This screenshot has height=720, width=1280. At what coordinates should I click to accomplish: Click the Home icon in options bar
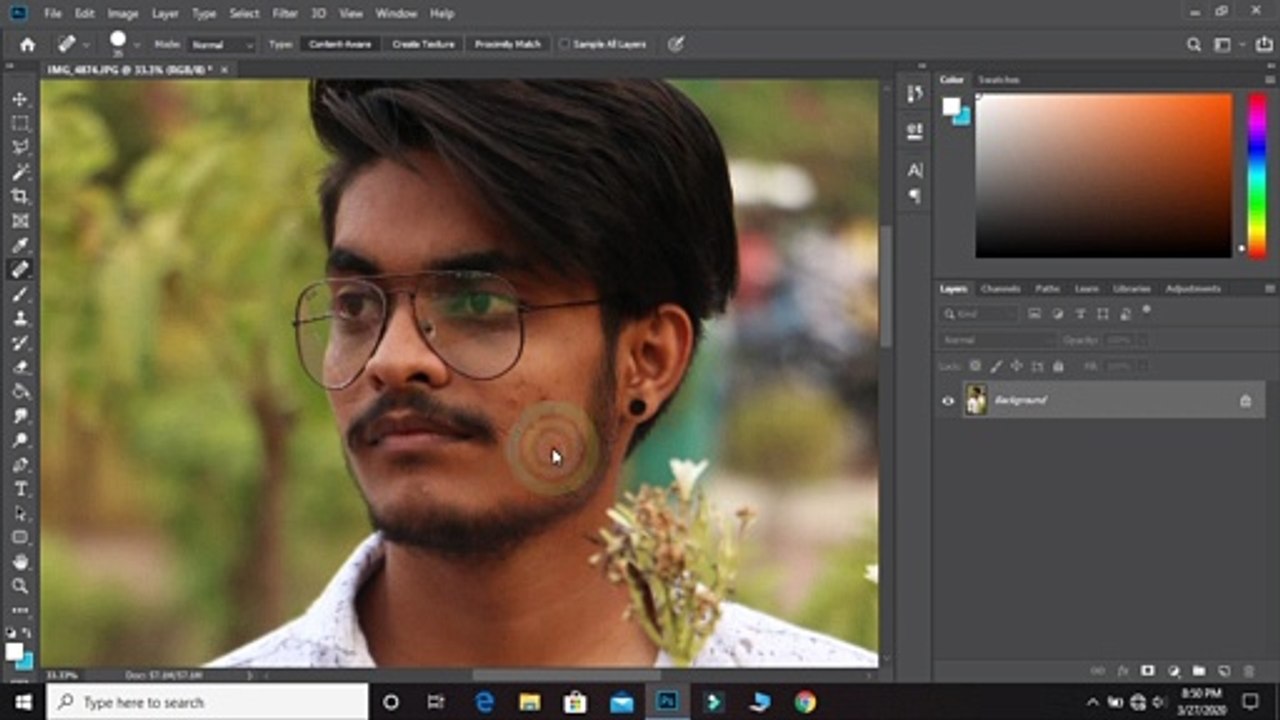pos(27,44)
